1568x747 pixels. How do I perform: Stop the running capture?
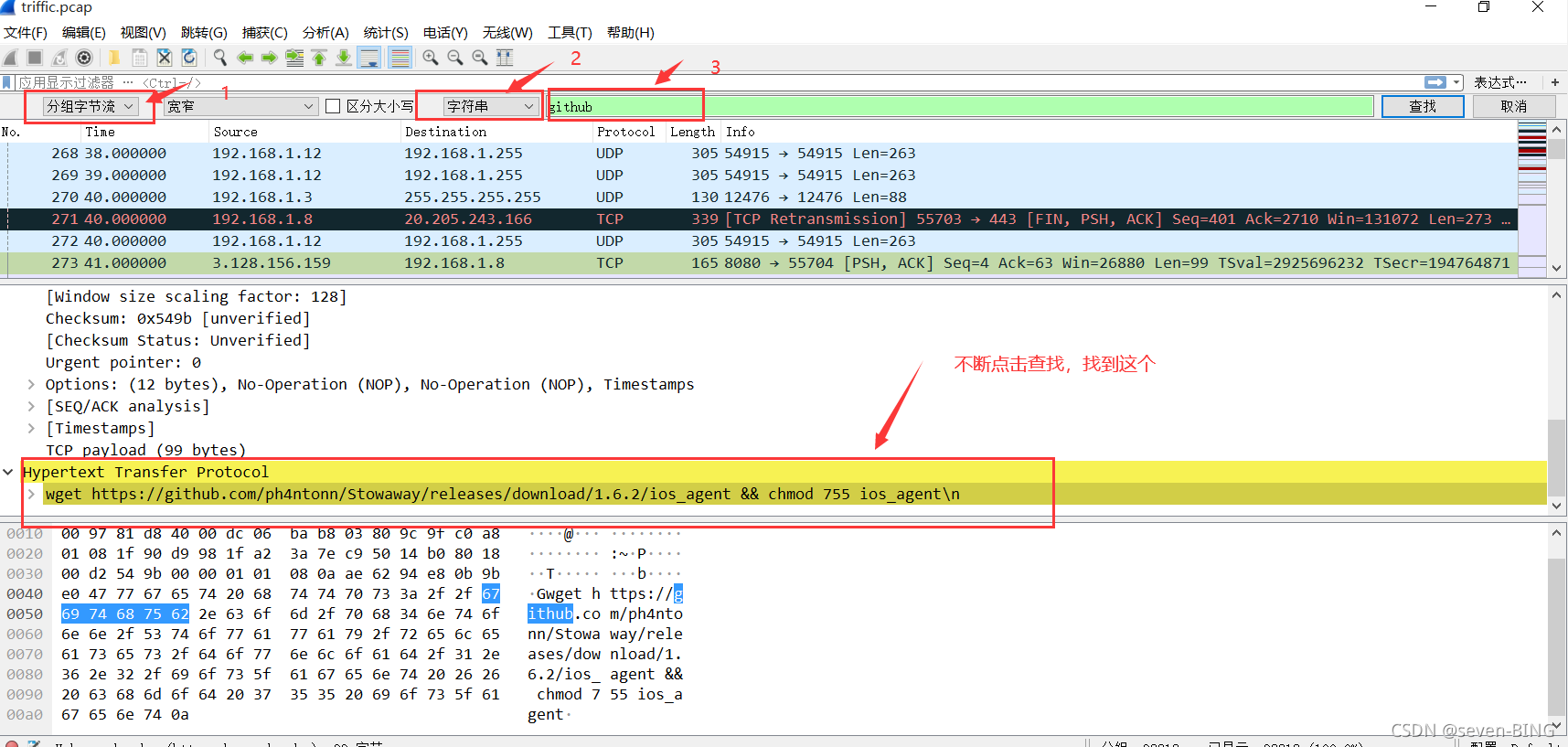pos(35,58)
